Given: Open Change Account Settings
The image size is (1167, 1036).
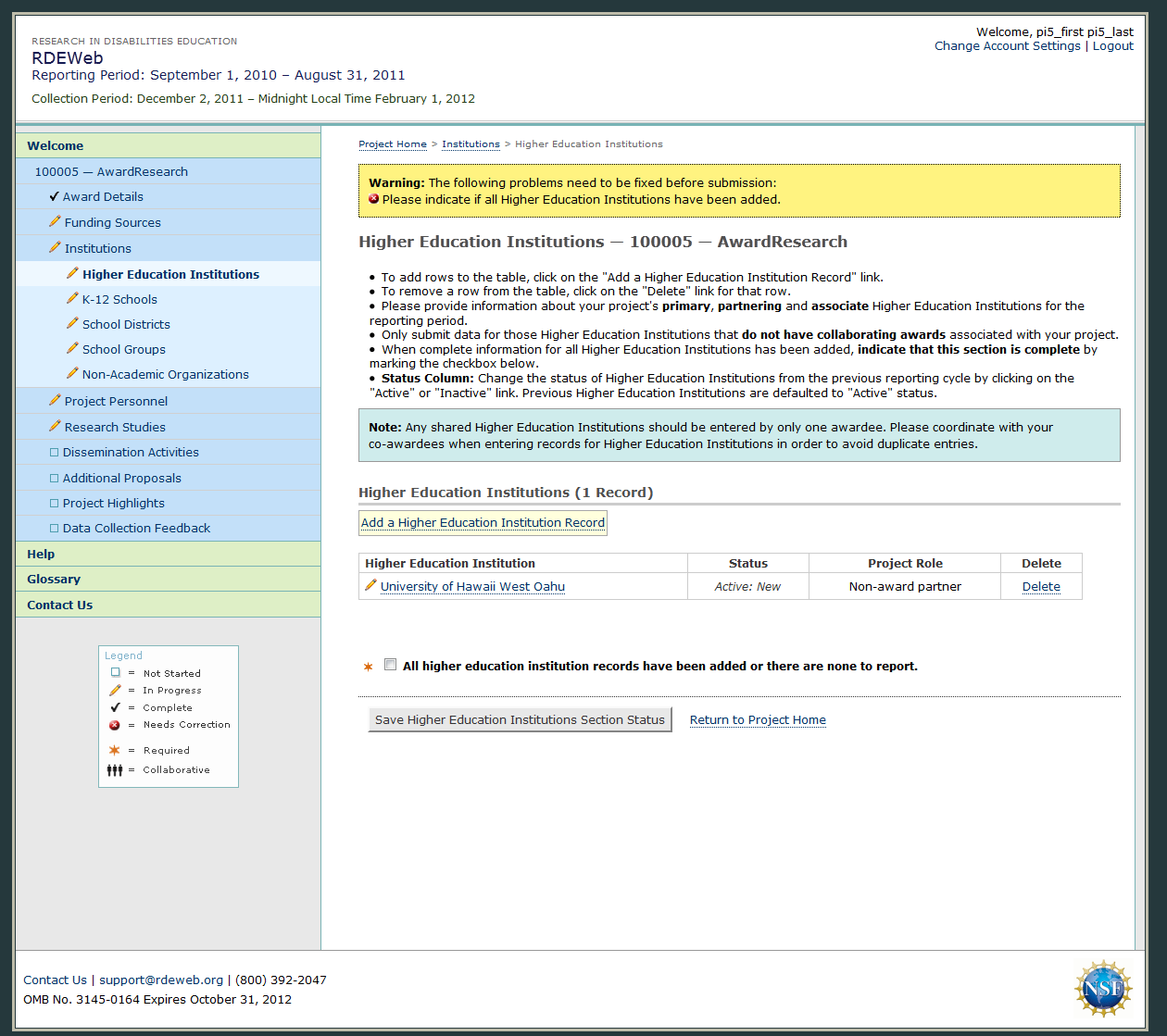Looking at the screenshot, I should click(1007, 46).
